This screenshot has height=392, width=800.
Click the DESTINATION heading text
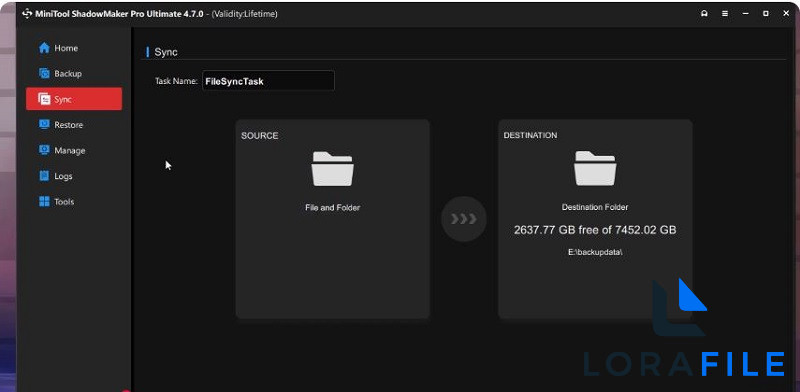point(530,135)
